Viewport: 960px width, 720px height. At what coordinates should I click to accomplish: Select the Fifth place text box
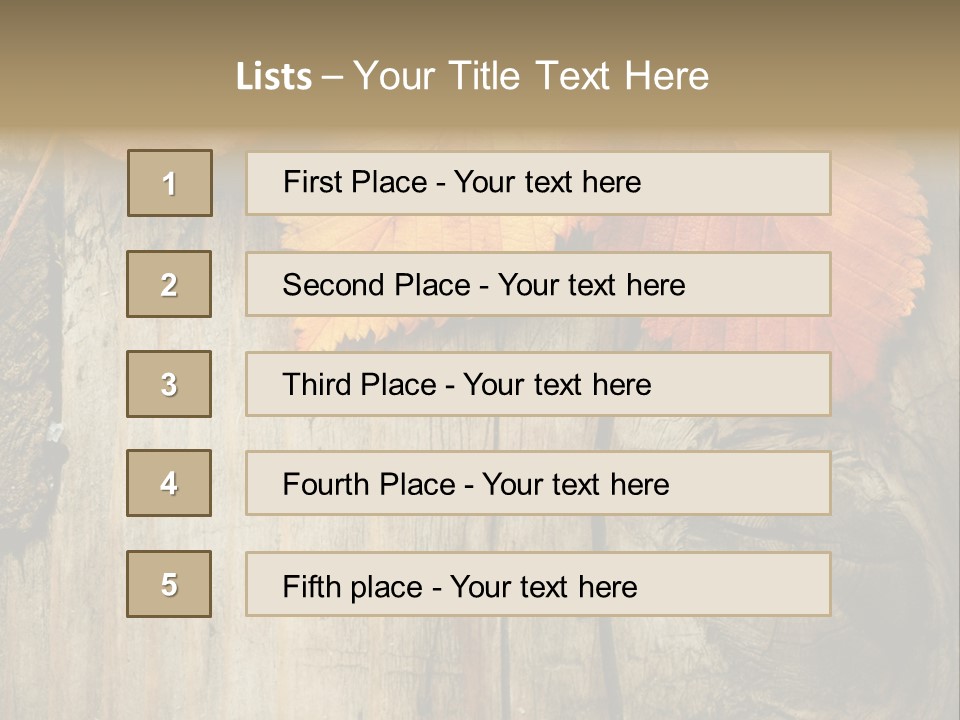coord(538,585)
